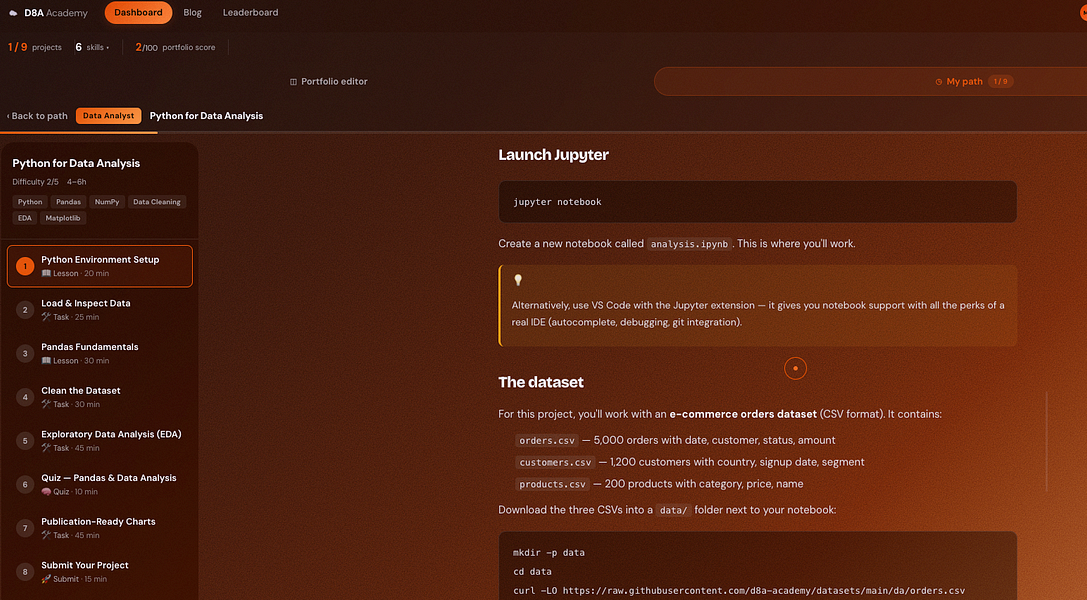The height and width of the screenshot is (600, 1087).
Task: Click the customers.csv file name
Action: [x=555, y=462]
